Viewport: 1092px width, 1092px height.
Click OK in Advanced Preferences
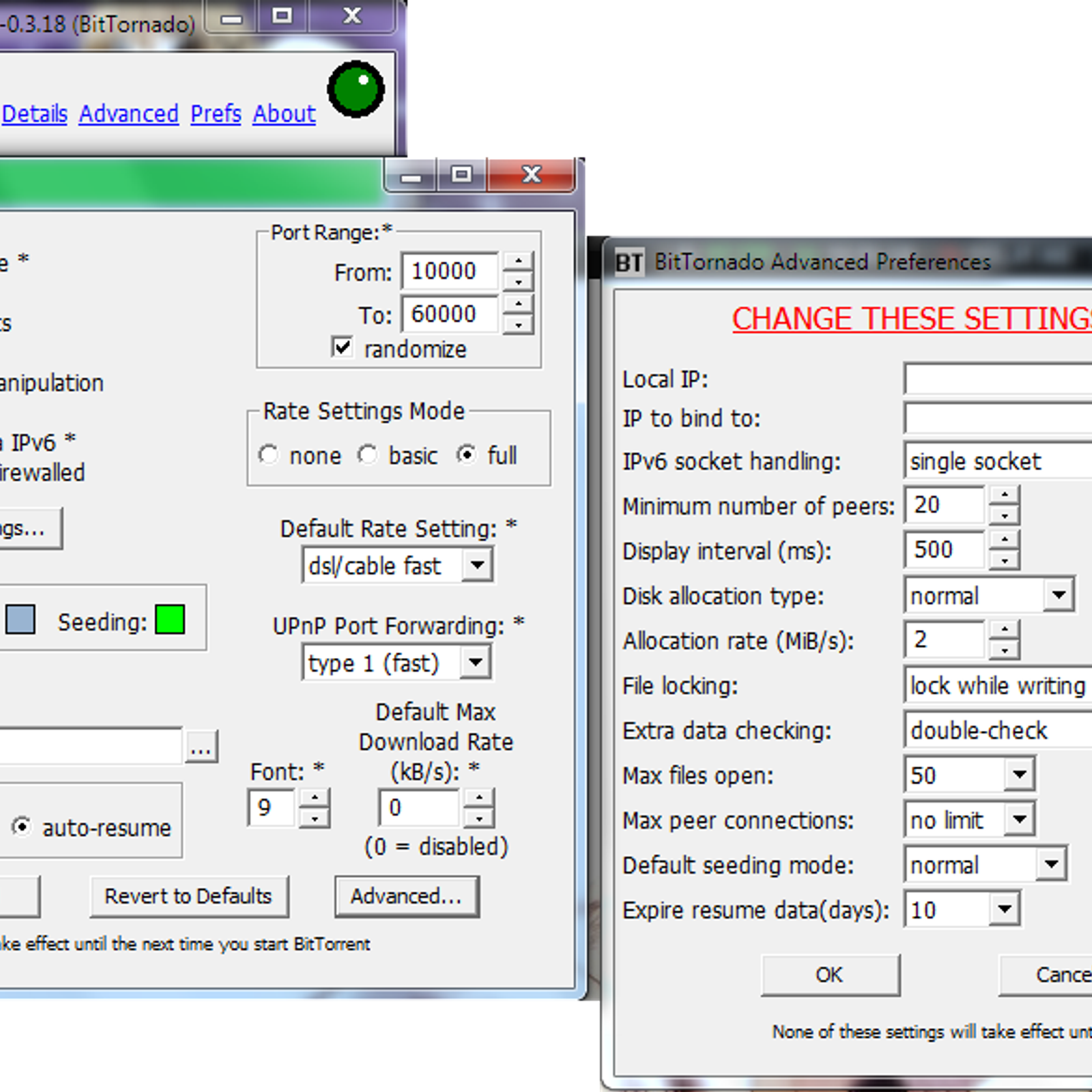[830, 975]
